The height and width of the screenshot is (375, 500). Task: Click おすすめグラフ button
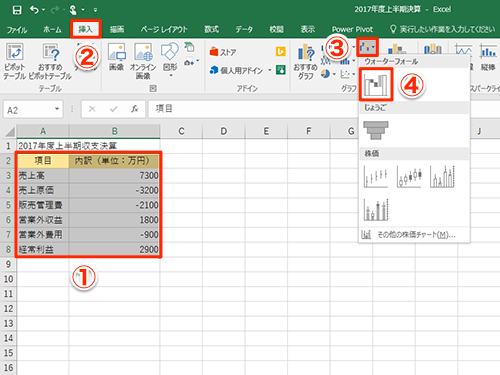tap(306, 62)
